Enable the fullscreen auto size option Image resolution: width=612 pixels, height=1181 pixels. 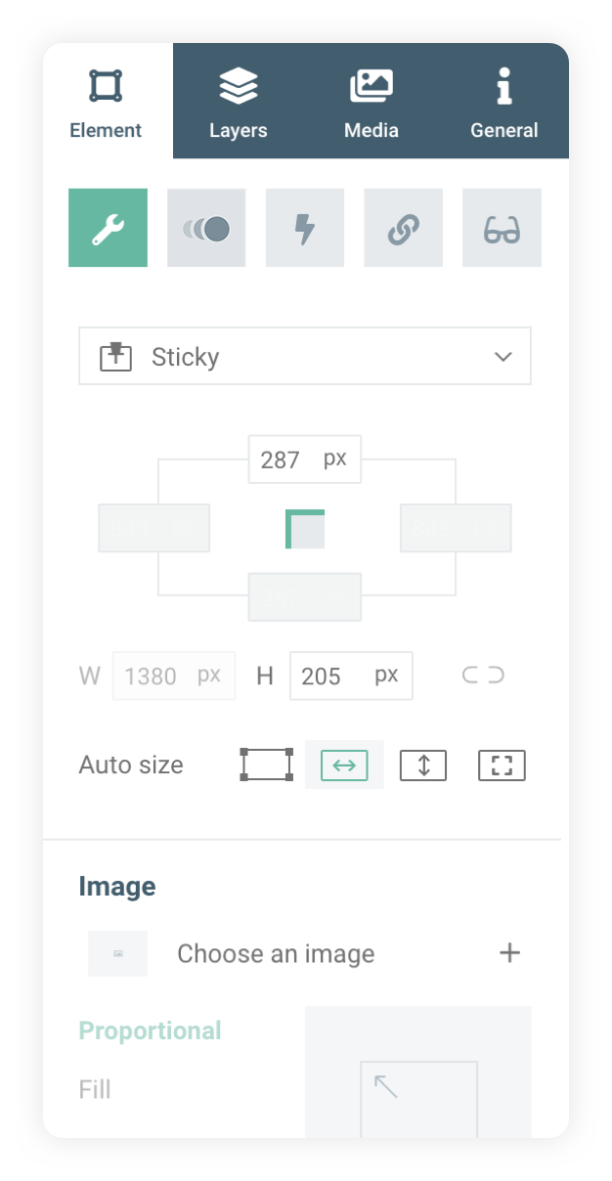tap(501, 765)
